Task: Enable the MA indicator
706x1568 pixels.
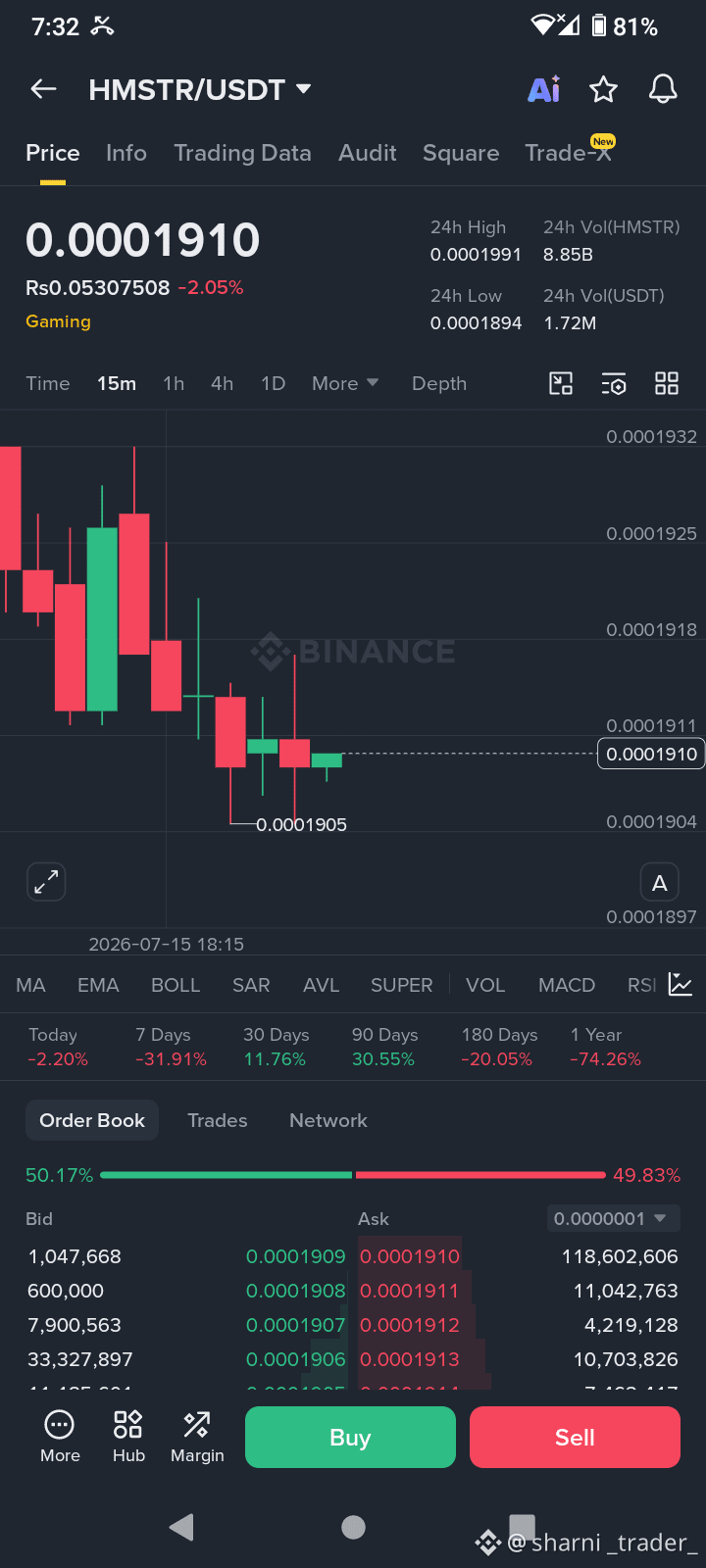Action: tap(31, 985)
